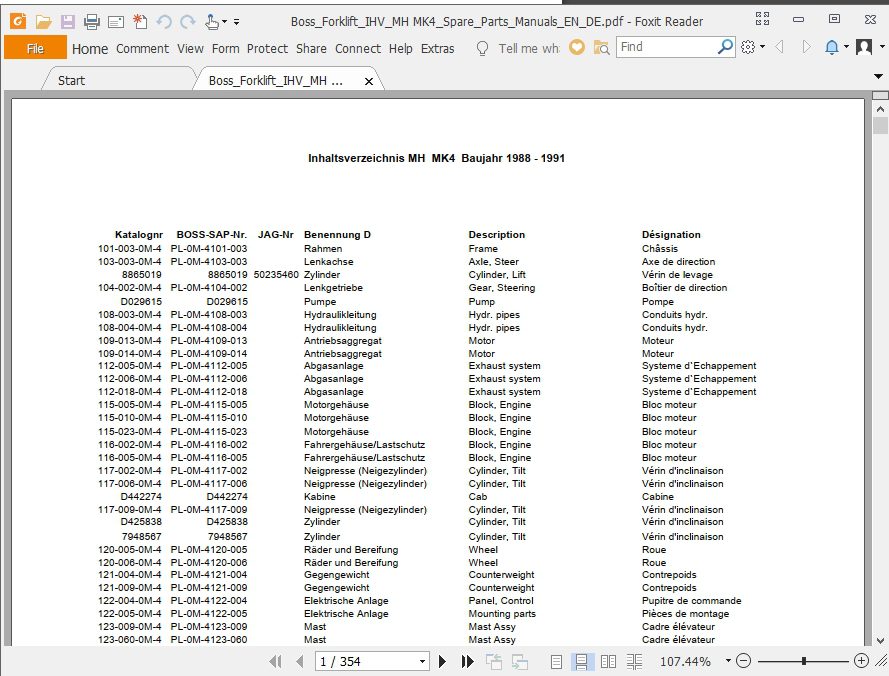Click the Tell me what search box
The height and width of the screenshot is (676, 889).
tap(528, 49)
